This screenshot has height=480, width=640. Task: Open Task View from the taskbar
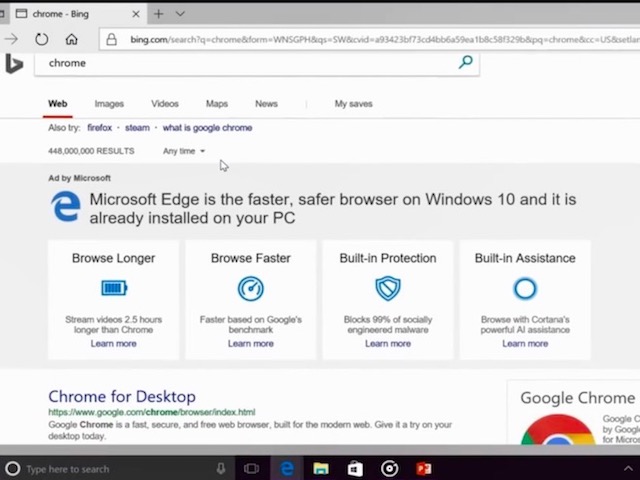point(251,469)
